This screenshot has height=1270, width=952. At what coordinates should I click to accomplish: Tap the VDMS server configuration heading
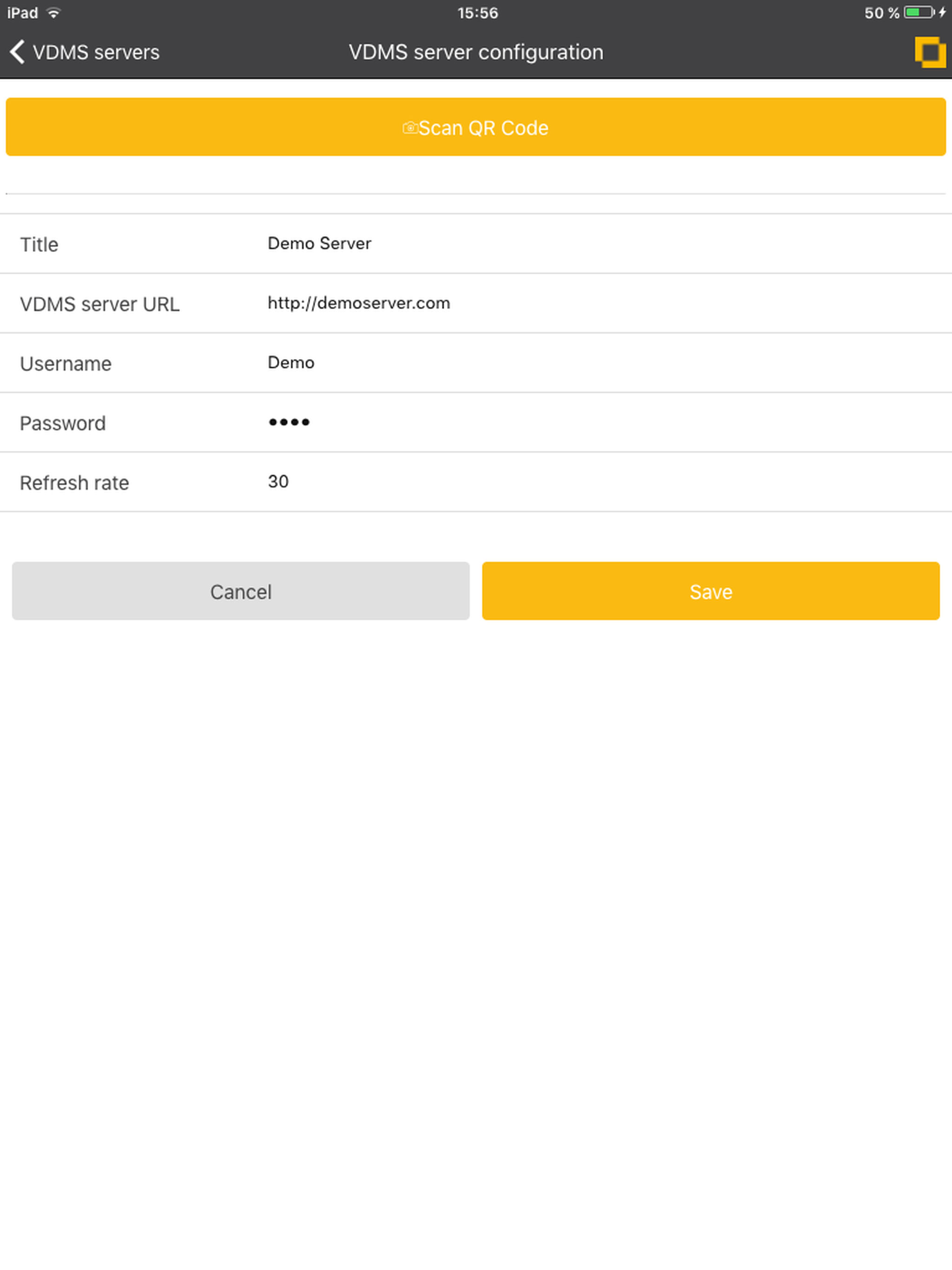[476, 52]
